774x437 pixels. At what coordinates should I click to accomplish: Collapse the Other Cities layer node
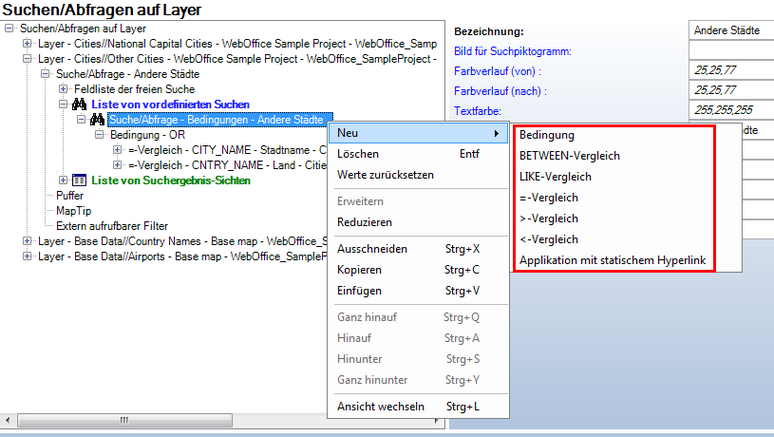[x=27, y=59]
